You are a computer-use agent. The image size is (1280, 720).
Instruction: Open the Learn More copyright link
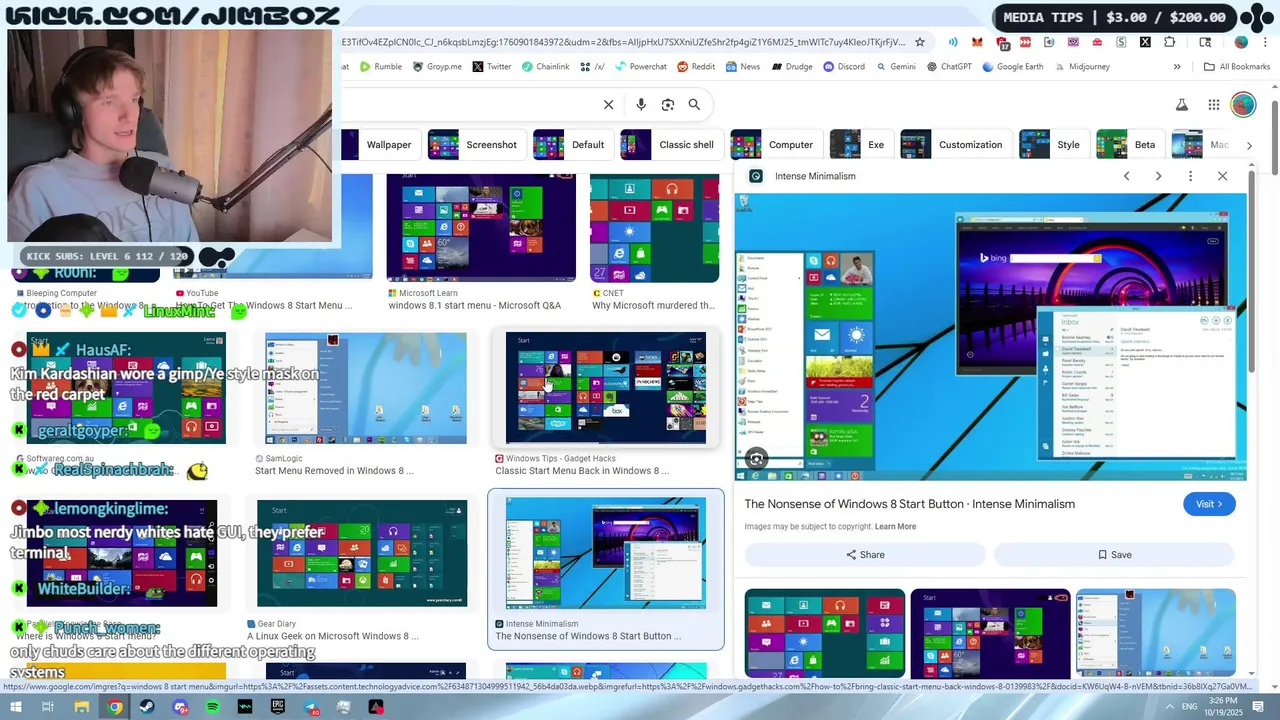point(895,527)
